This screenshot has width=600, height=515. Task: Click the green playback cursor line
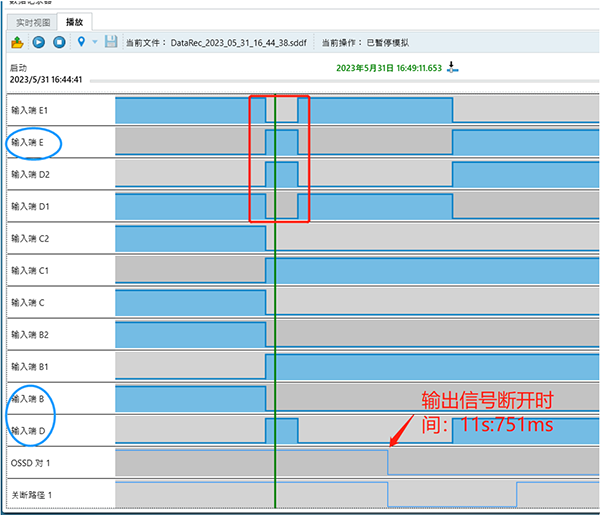[x=275, y=300]
